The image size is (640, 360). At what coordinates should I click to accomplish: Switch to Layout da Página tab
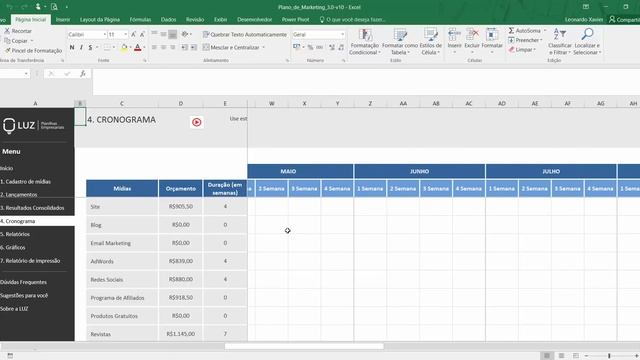coord(100,20)
